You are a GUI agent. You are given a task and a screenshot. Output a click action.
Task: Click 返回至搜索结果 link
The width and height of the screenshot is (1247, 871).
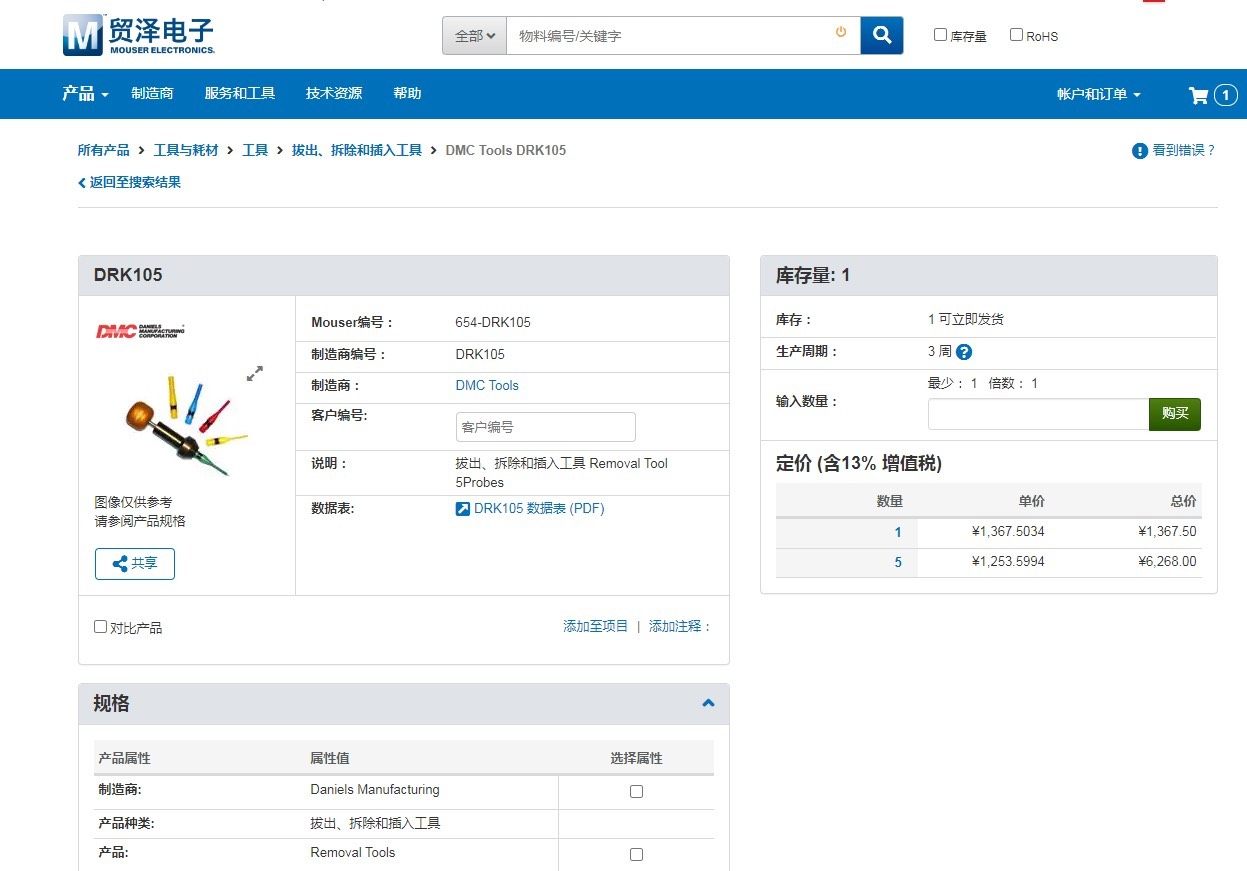pyautogui.click(x=130, y=182)
